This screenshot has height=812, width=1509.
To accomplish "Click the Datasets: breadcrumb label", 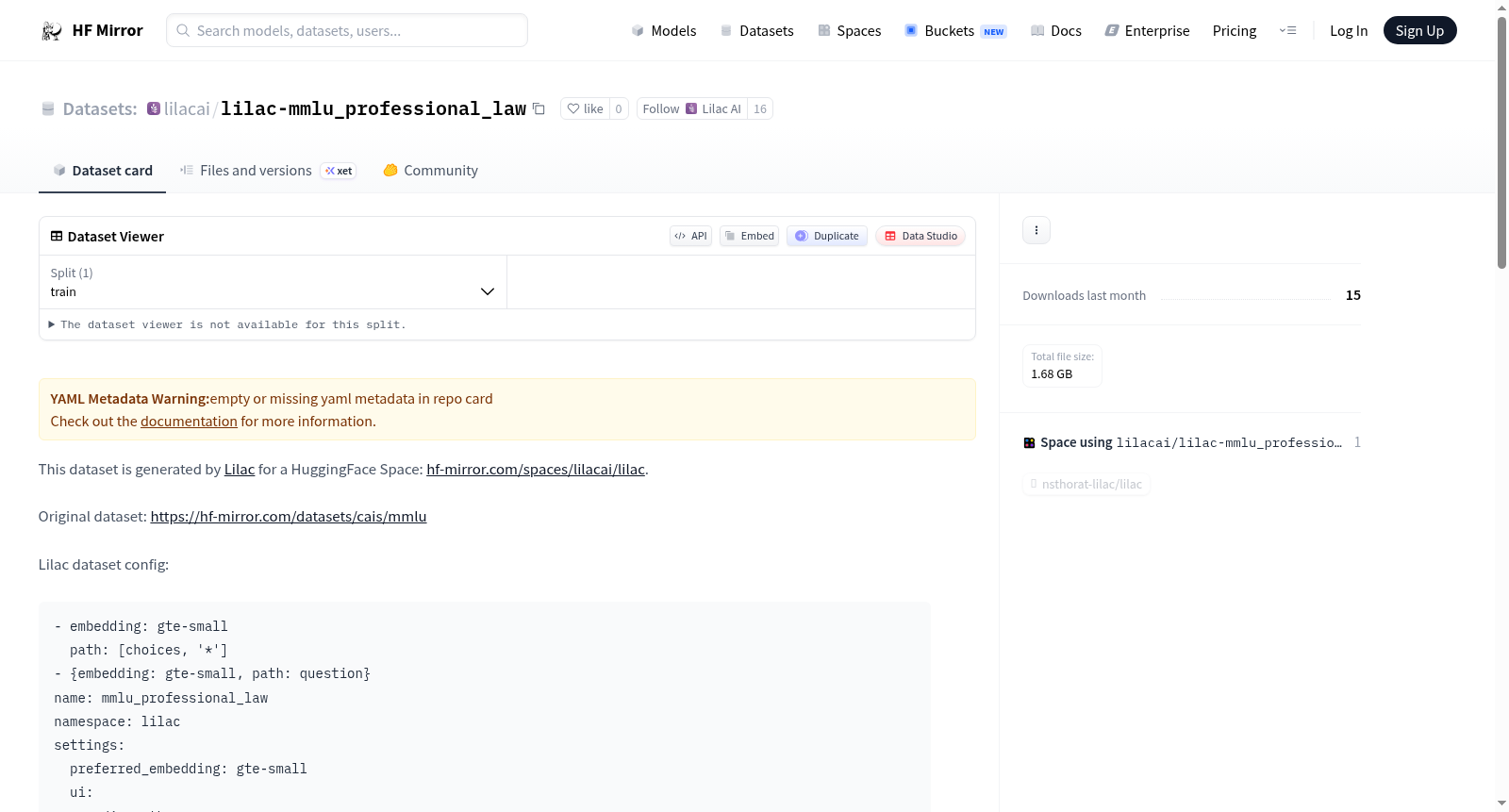I will coord(100,108).
